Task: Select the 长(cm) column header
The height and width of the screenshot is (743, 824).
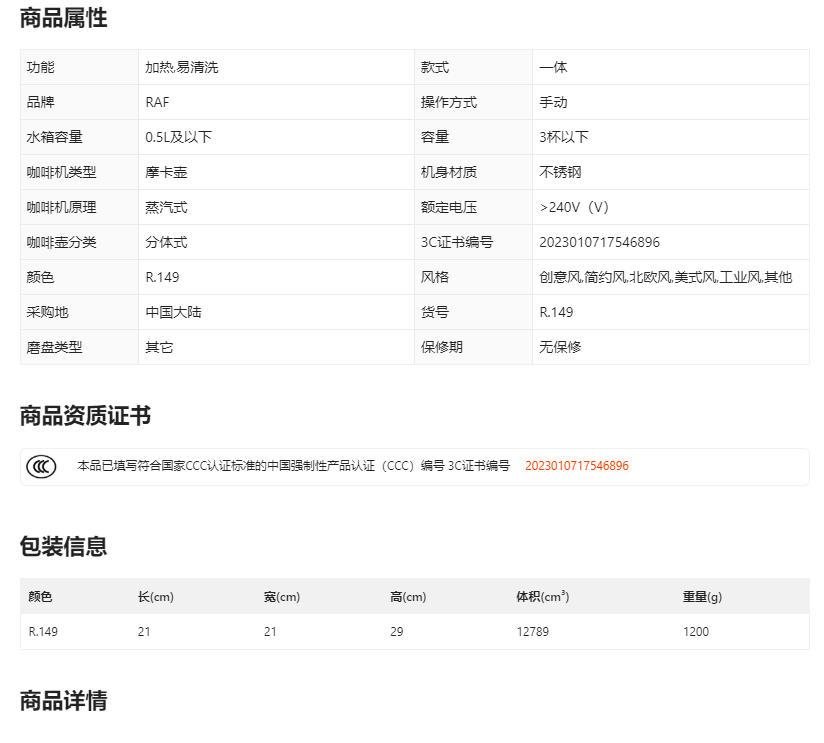Action: pos(155,597)
